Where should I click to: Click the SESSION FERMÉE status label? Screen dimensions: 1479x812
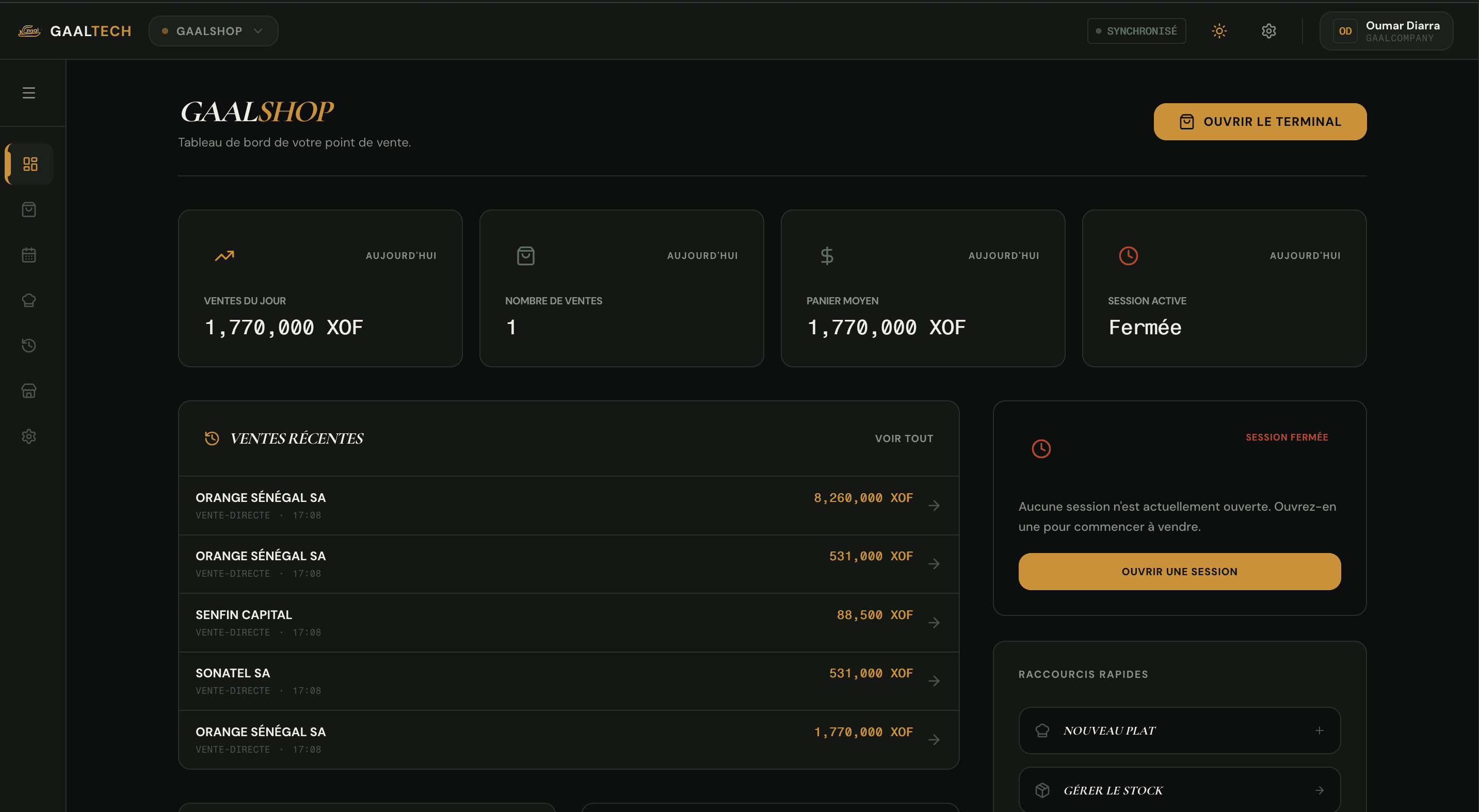tap(1287, 437)
